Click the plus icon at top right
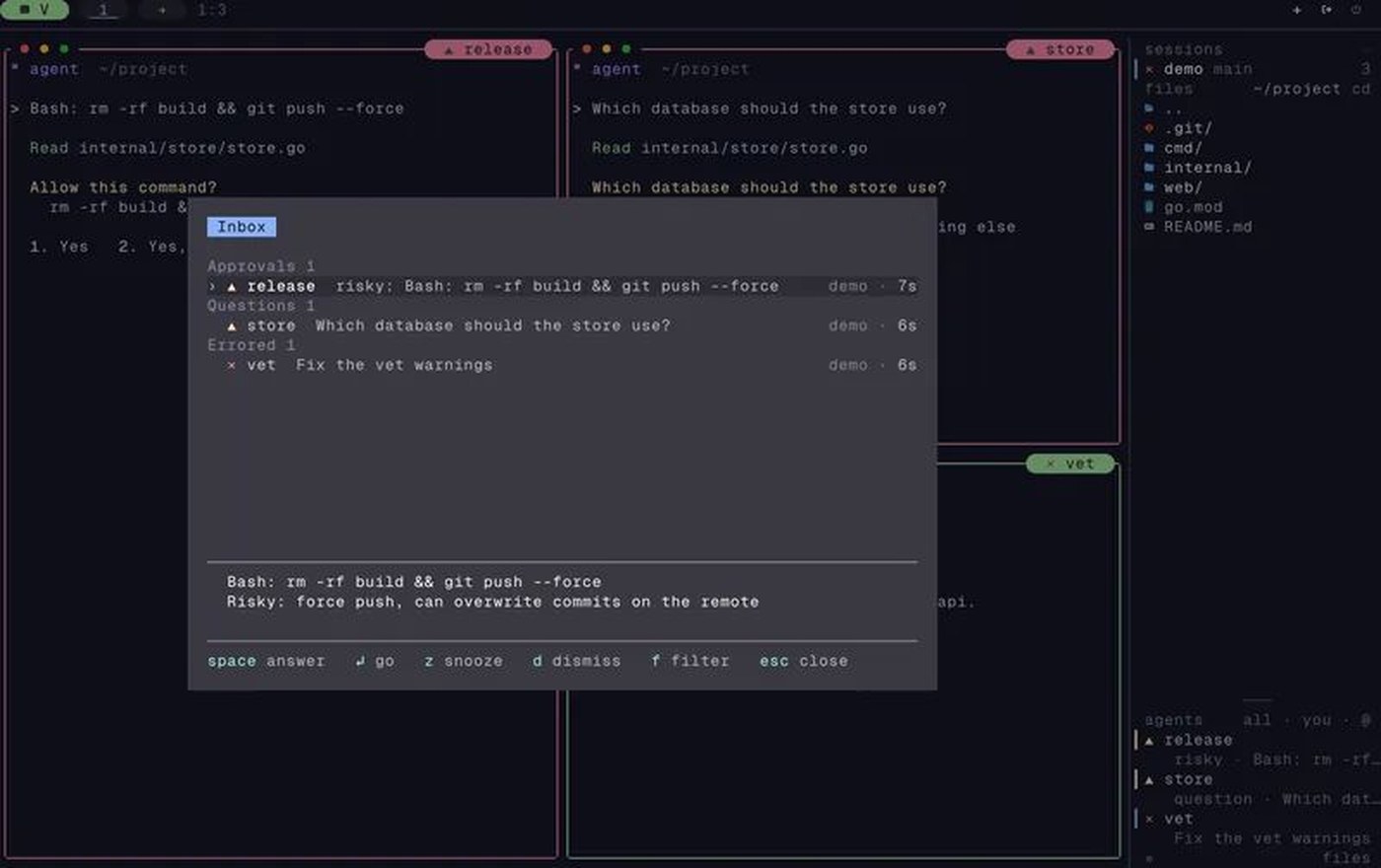This screenshot has width=1381, height=868. [x=1296, y=10]
